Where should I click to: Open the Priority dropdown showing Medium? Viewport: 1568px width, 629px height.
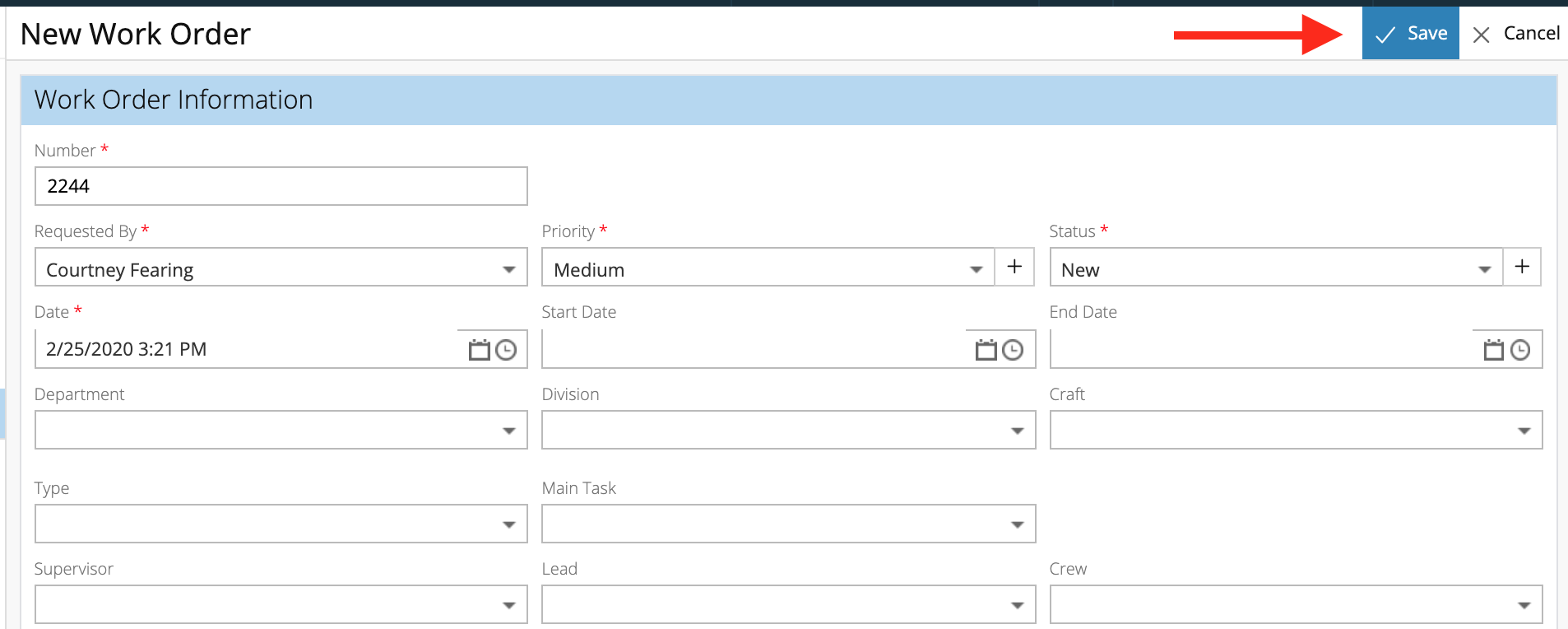[x=768, y=268]
